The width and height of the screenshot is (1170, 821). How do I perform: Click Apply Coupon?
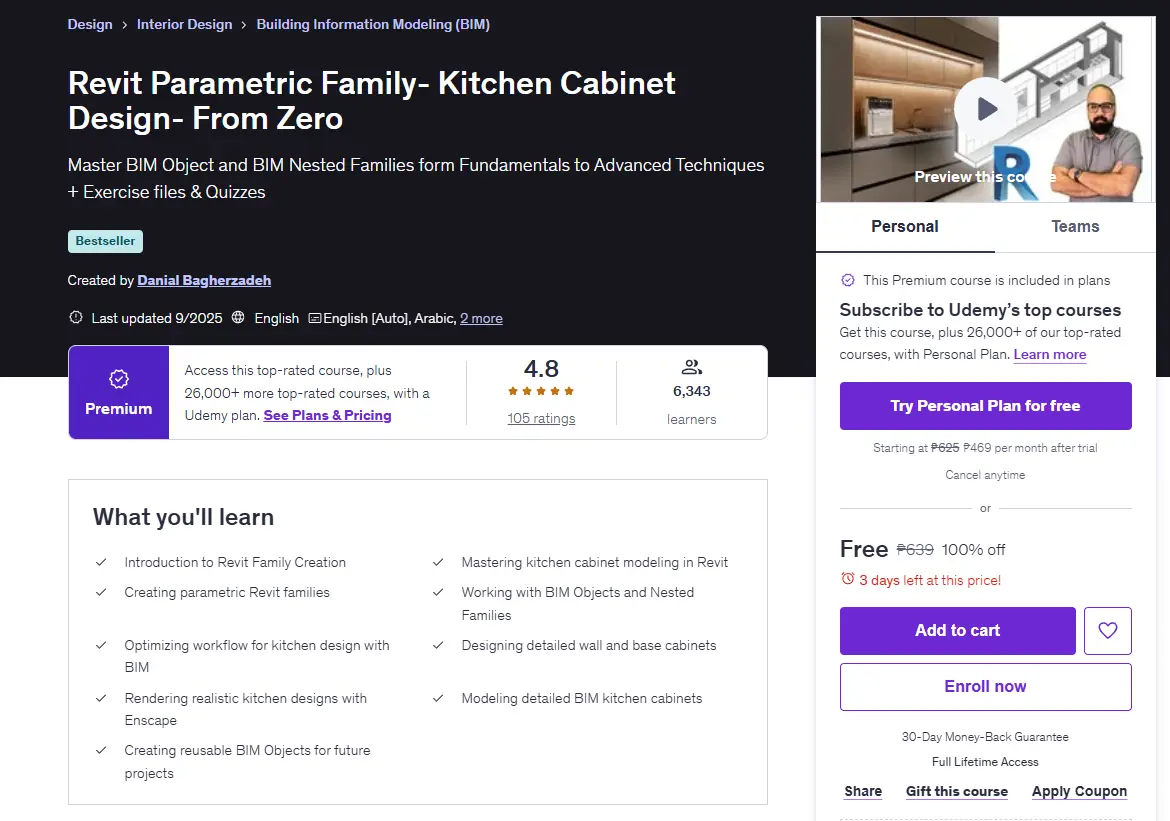point(1079,791)
